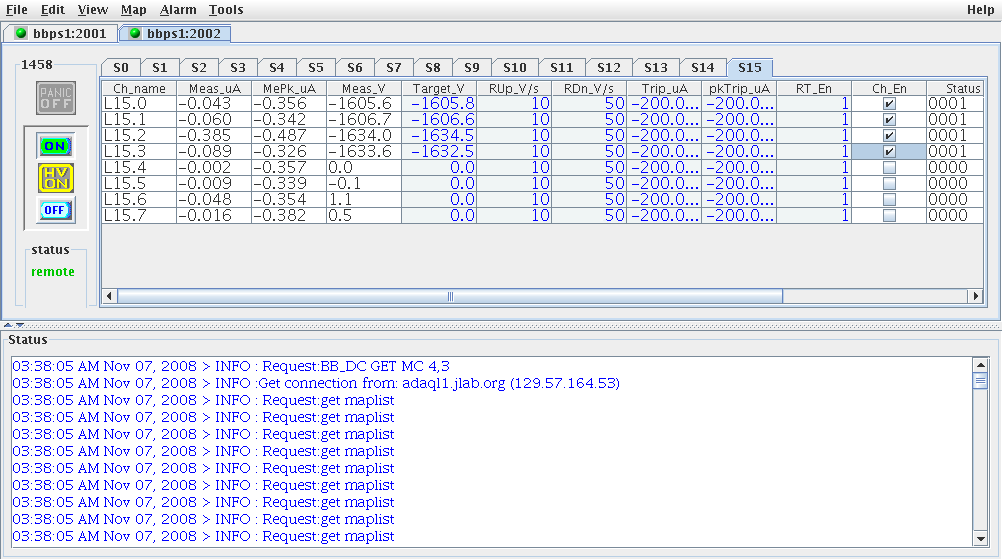Toggle Ch_En checkbox for L15.1
Screen dimensions: 1002x560
[x=889, y=120]
